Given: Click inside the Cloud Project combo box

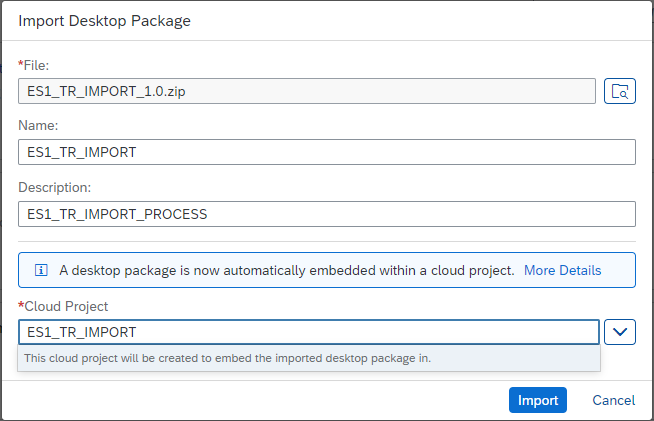Looking at the screenshot, I should point(309,332).
